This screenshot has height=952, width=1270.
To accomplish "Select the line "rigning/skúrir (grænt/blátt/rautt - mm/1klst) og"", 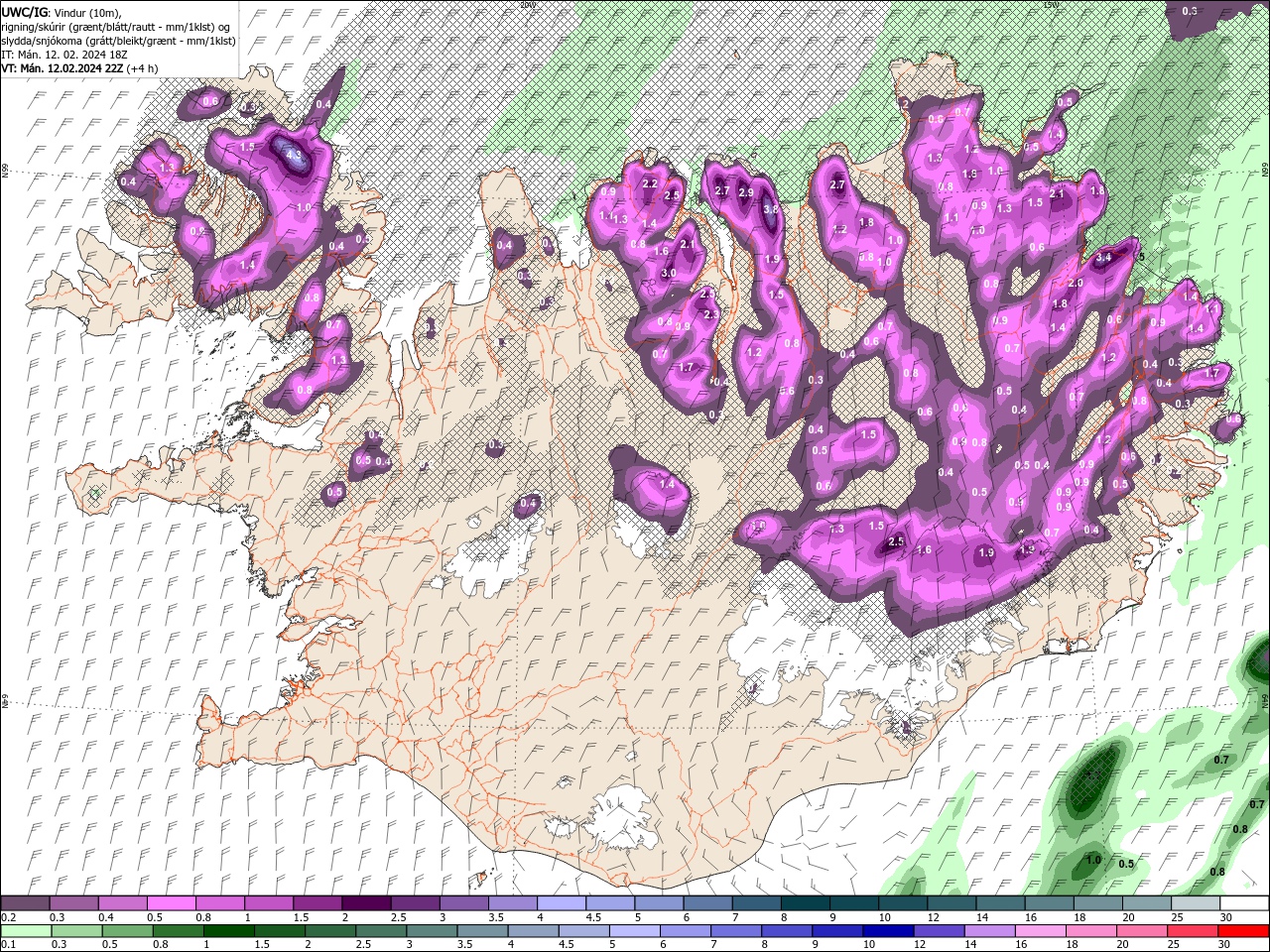I will click(x=117, y=26).
